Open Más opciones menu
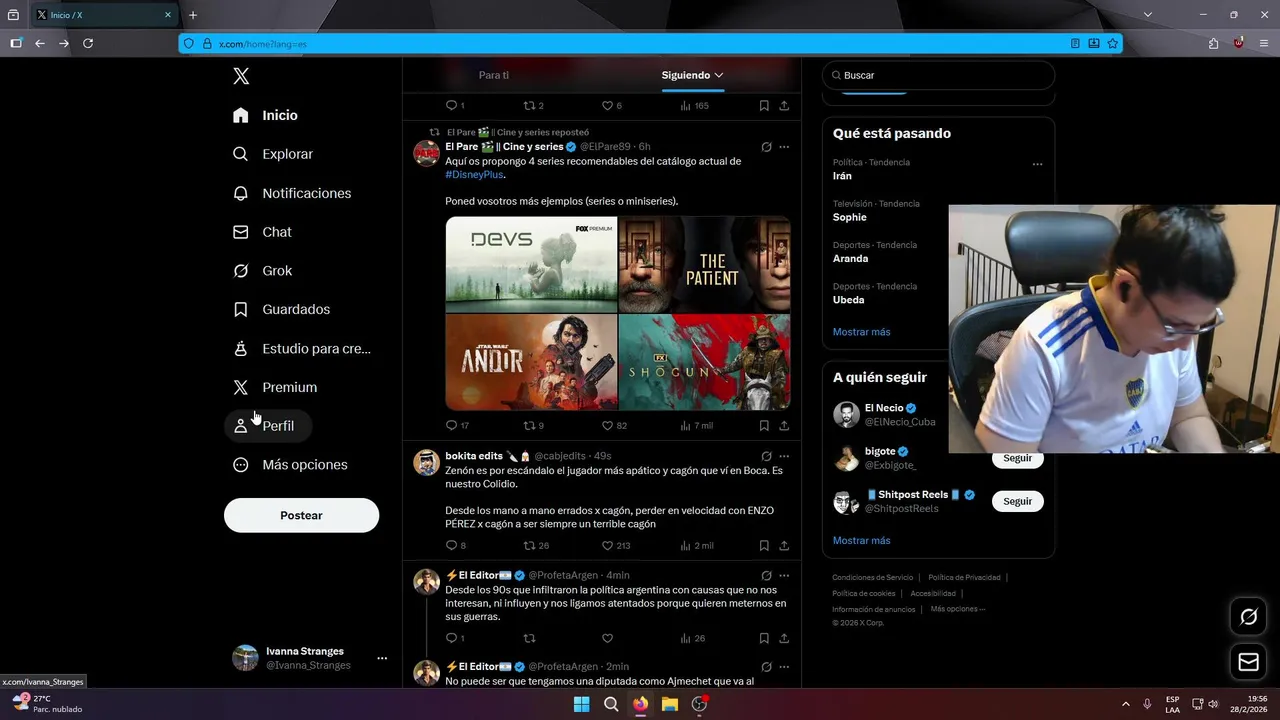The height and width of the screenshot is (720, 1280). 290,465
